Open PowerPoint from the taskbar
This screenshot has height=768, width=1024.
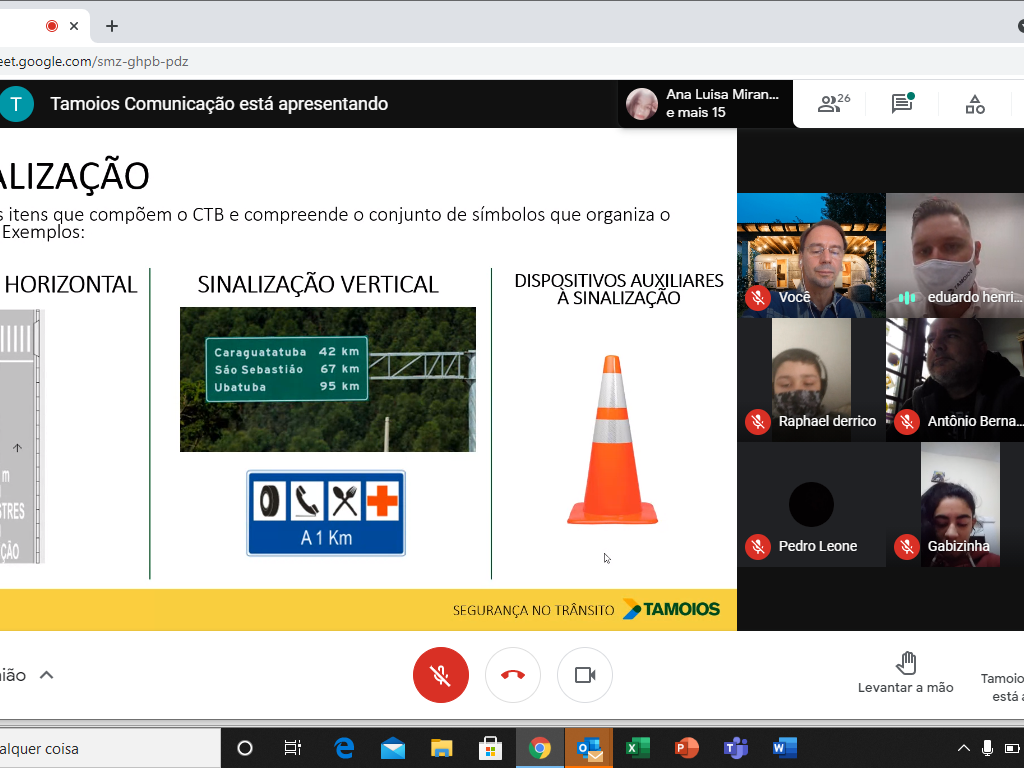click(x=686, y=748)
